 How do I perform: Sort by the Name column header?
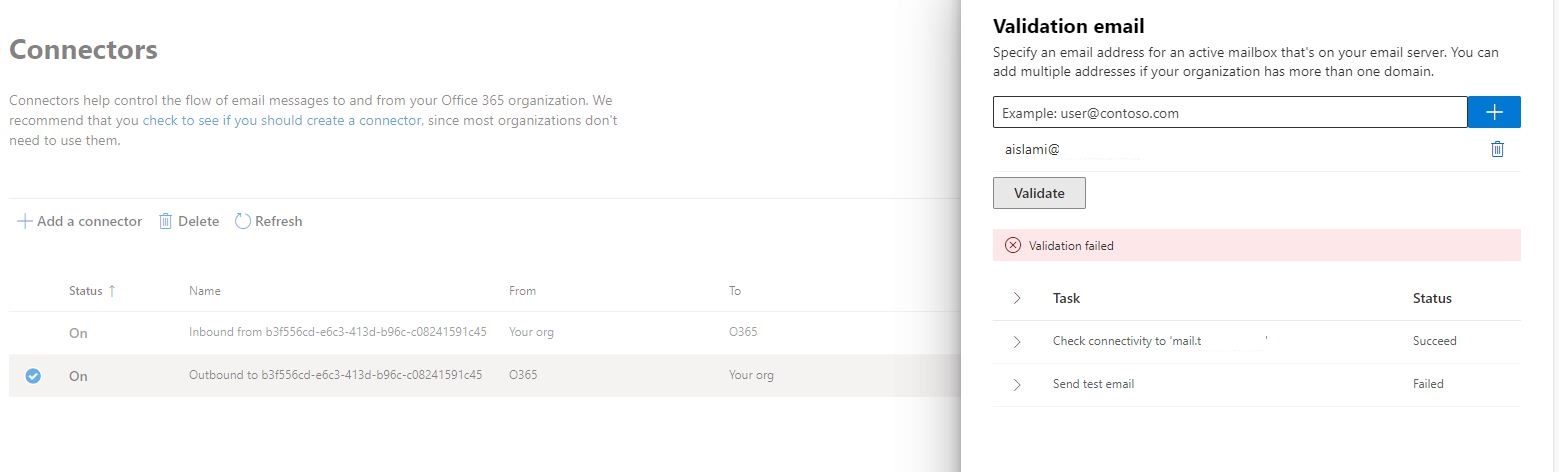pos(205,291)
